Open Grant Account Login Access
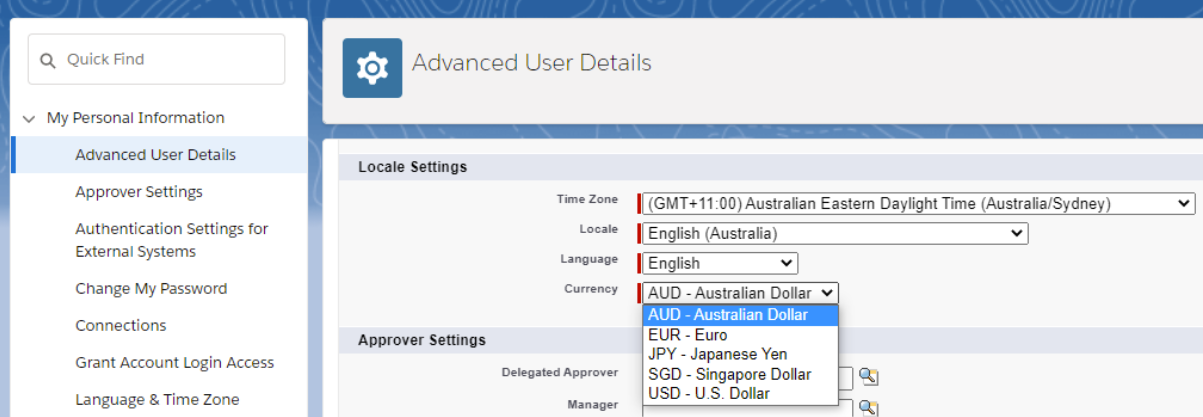Screen dimensions: 1203x417 (x=175, y=363)
